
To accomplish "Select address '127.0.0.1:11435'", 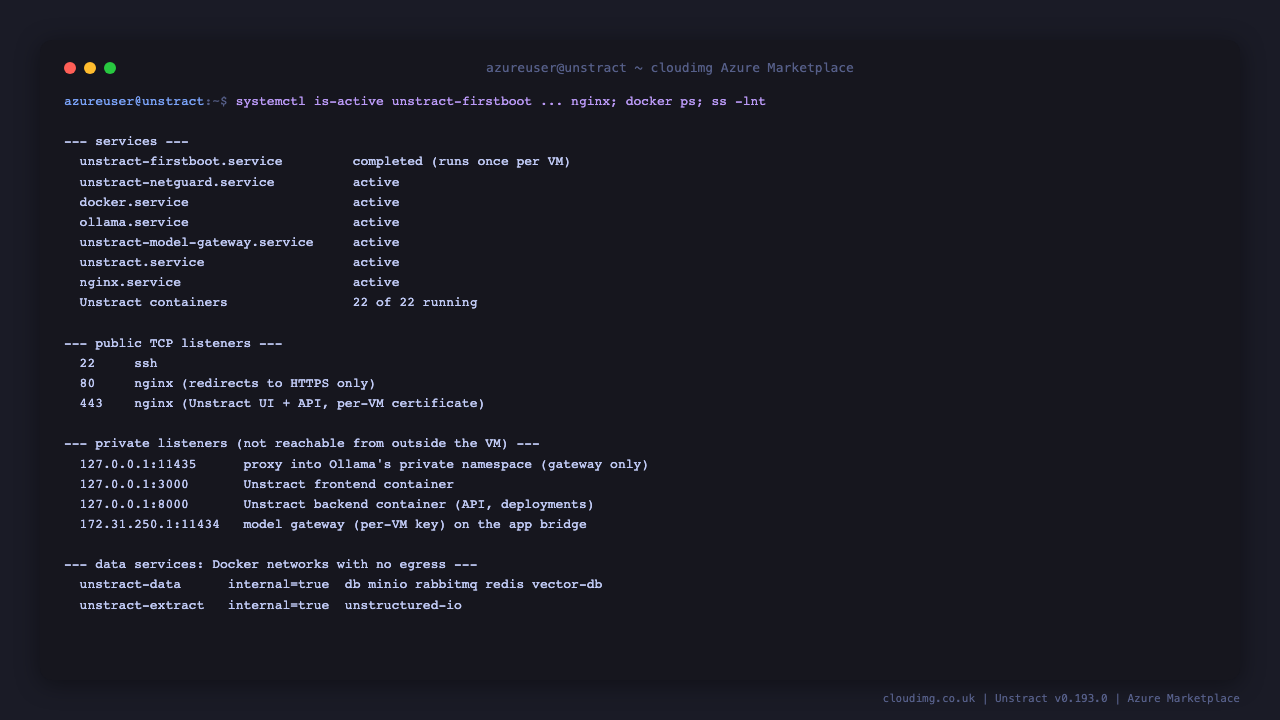I will pos(138,464).
